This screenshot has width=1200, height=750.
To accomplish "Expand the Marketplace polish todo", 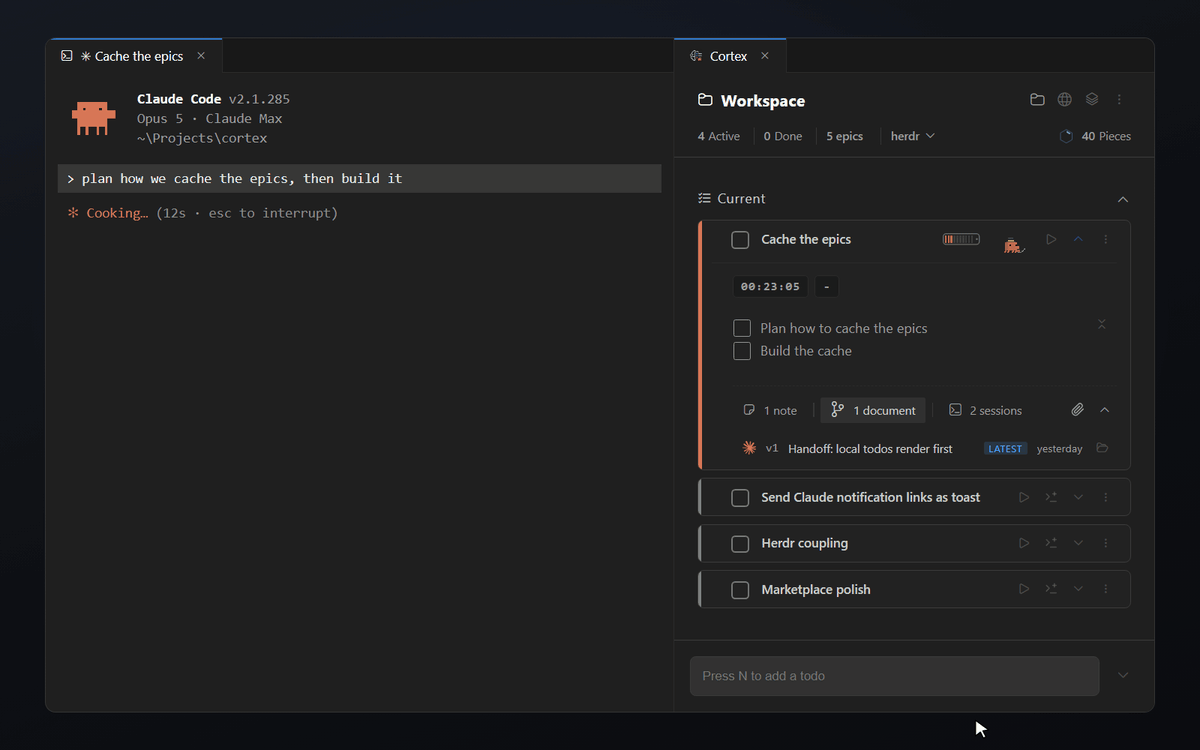I will [x=1078, y=590].
